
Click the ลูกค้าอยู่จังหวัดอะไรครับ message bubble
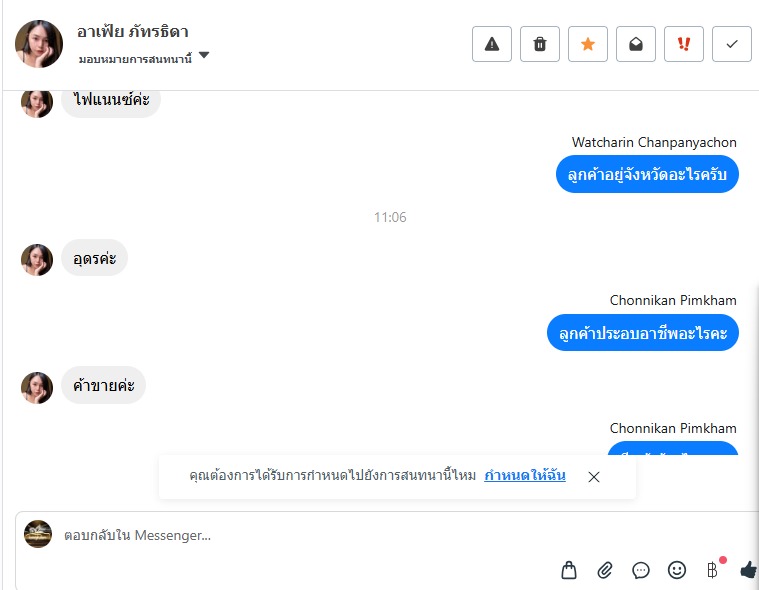click(x=647, y=174)
